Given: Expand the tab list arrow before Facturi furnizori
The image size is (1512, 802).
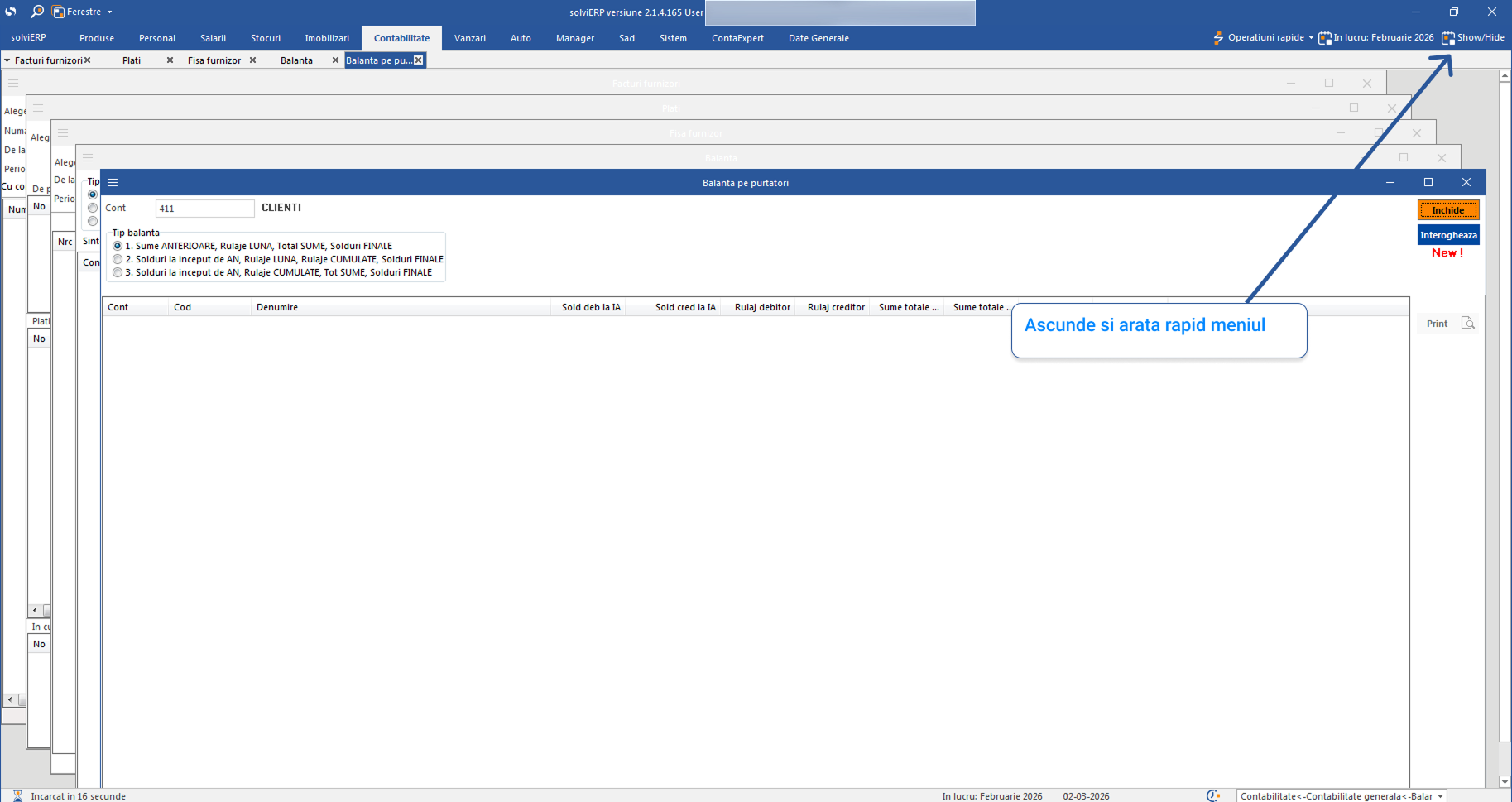Looking at the screenshot, I should pos(7,60).
